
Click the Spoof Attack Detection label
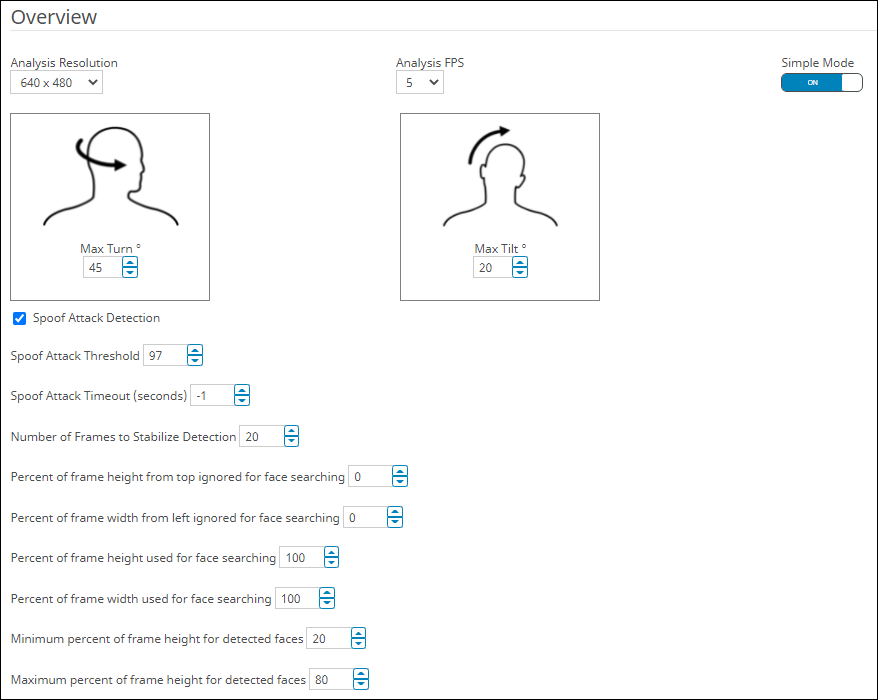tap(96, 318)
